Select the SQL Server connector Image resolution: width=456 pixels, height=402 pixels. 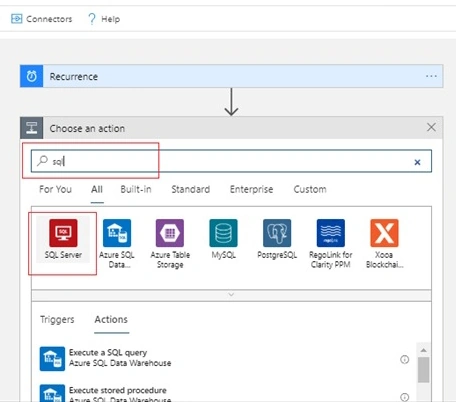pyautogui.click(x=63, y=239)
